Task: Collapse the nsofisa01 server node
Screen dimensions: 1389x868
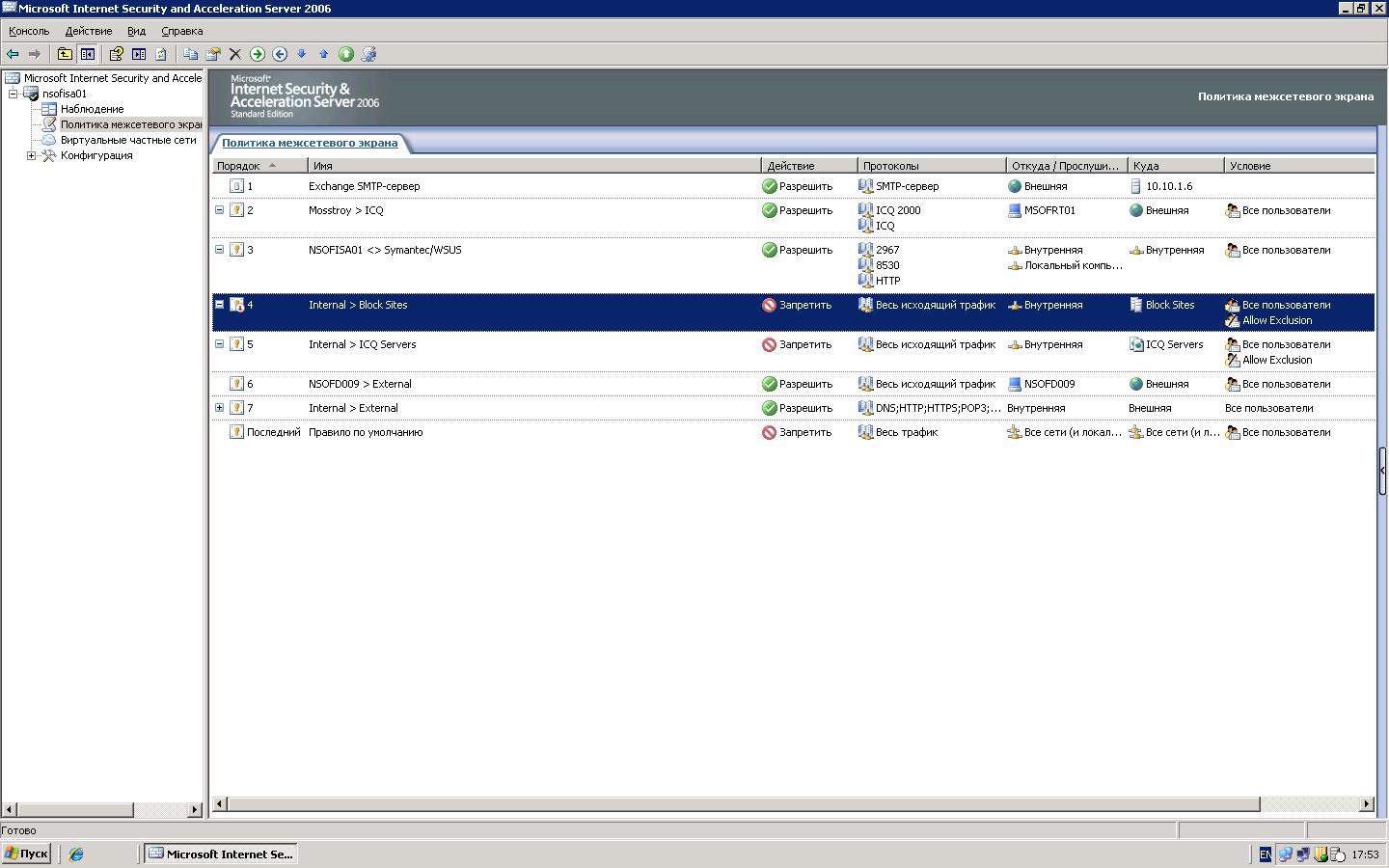Action: [x=14, y=94]
